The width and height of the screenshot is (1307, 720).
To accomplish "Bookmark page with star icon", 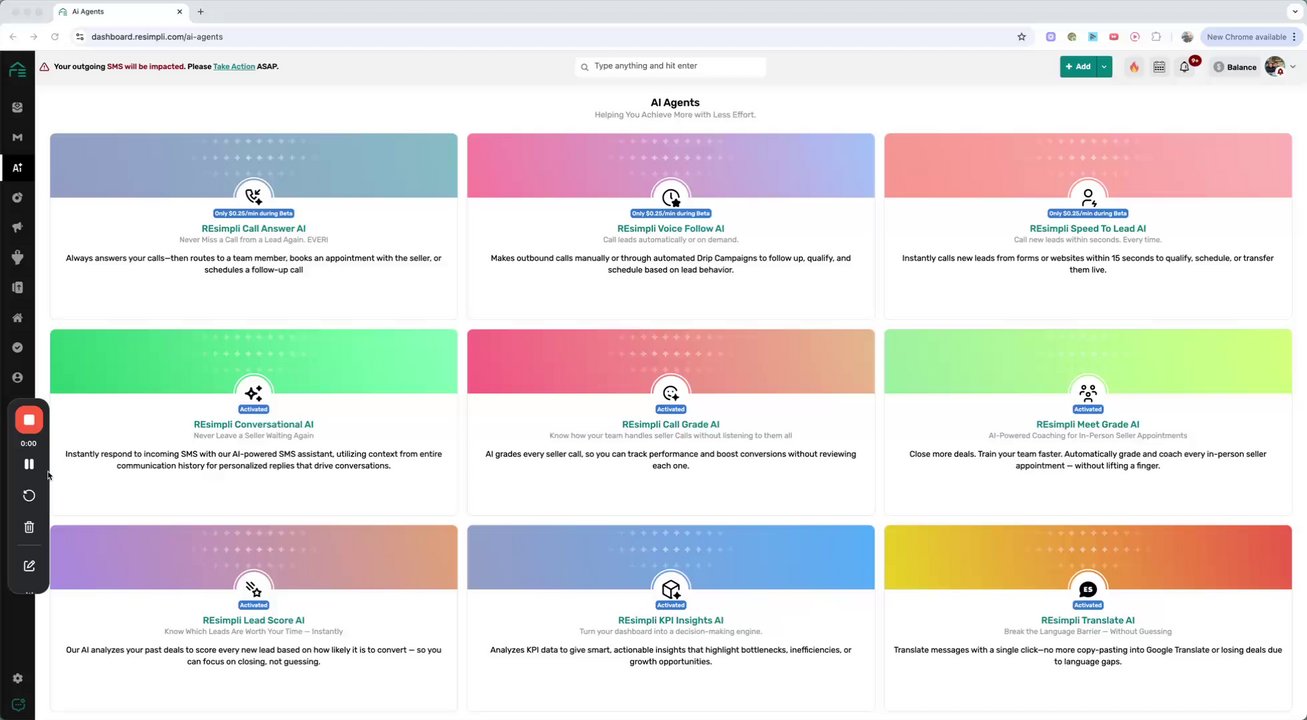I will [x=1021, y=37].
